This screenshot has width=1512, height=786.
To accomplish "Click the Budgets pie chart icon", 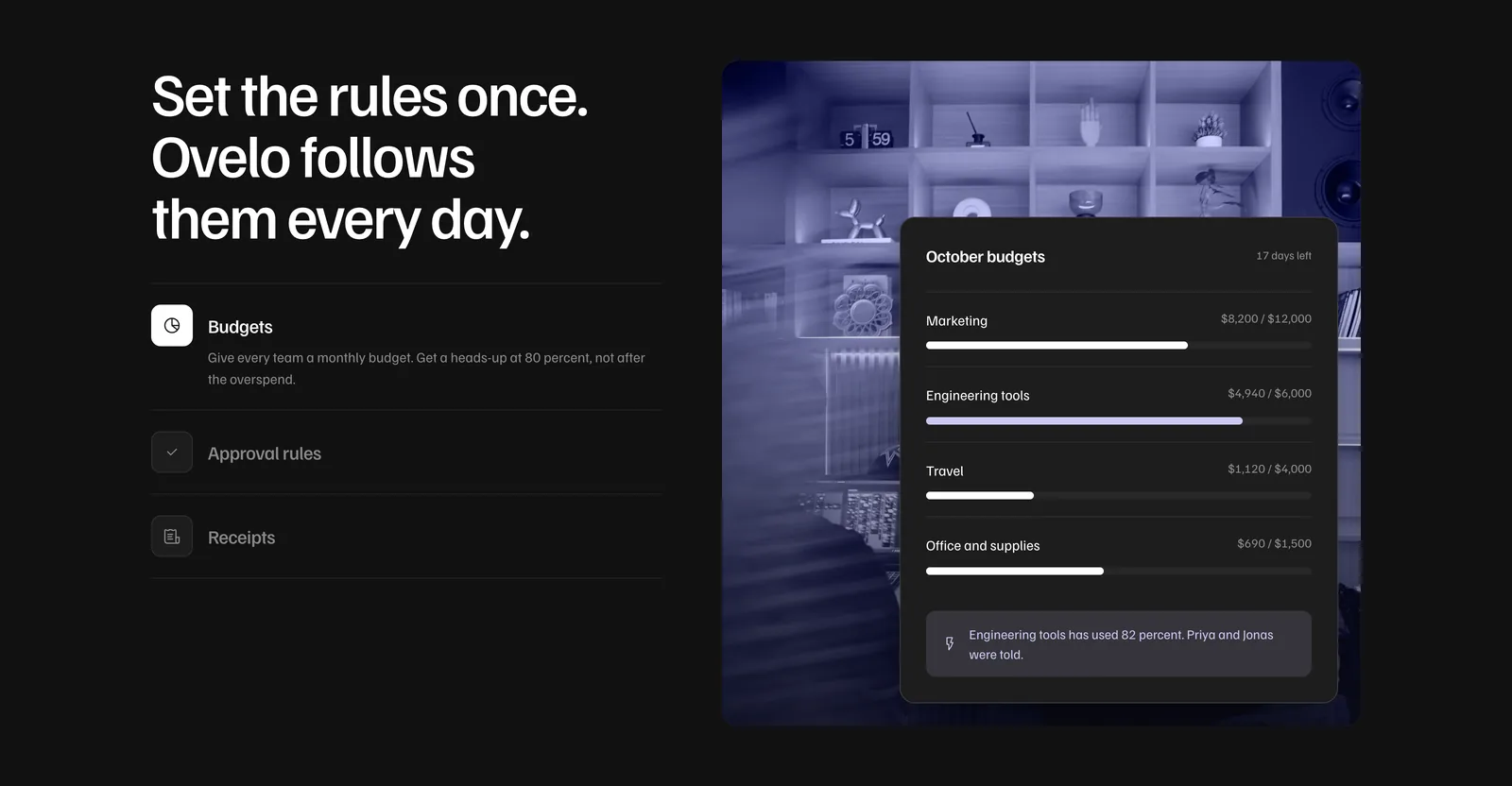I will coord(172,325).
